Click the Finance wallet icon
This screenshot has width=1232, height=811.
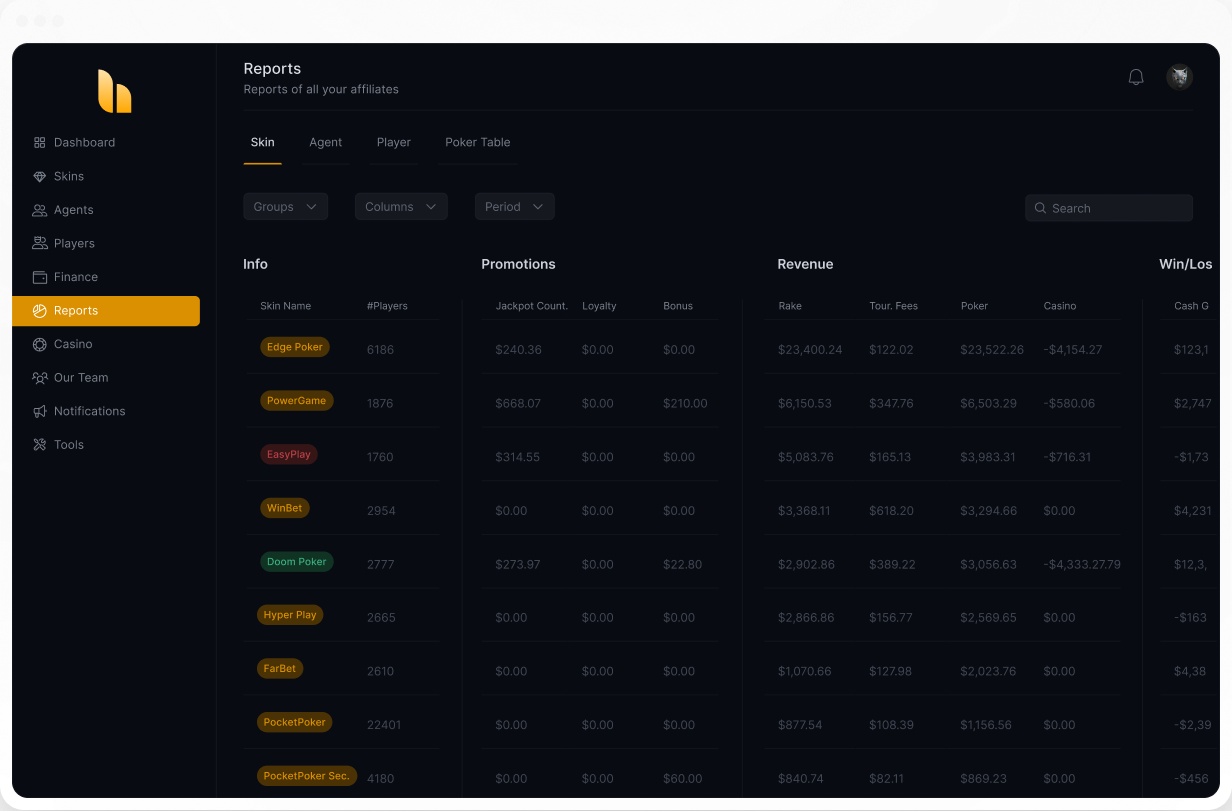click(40, 277)
